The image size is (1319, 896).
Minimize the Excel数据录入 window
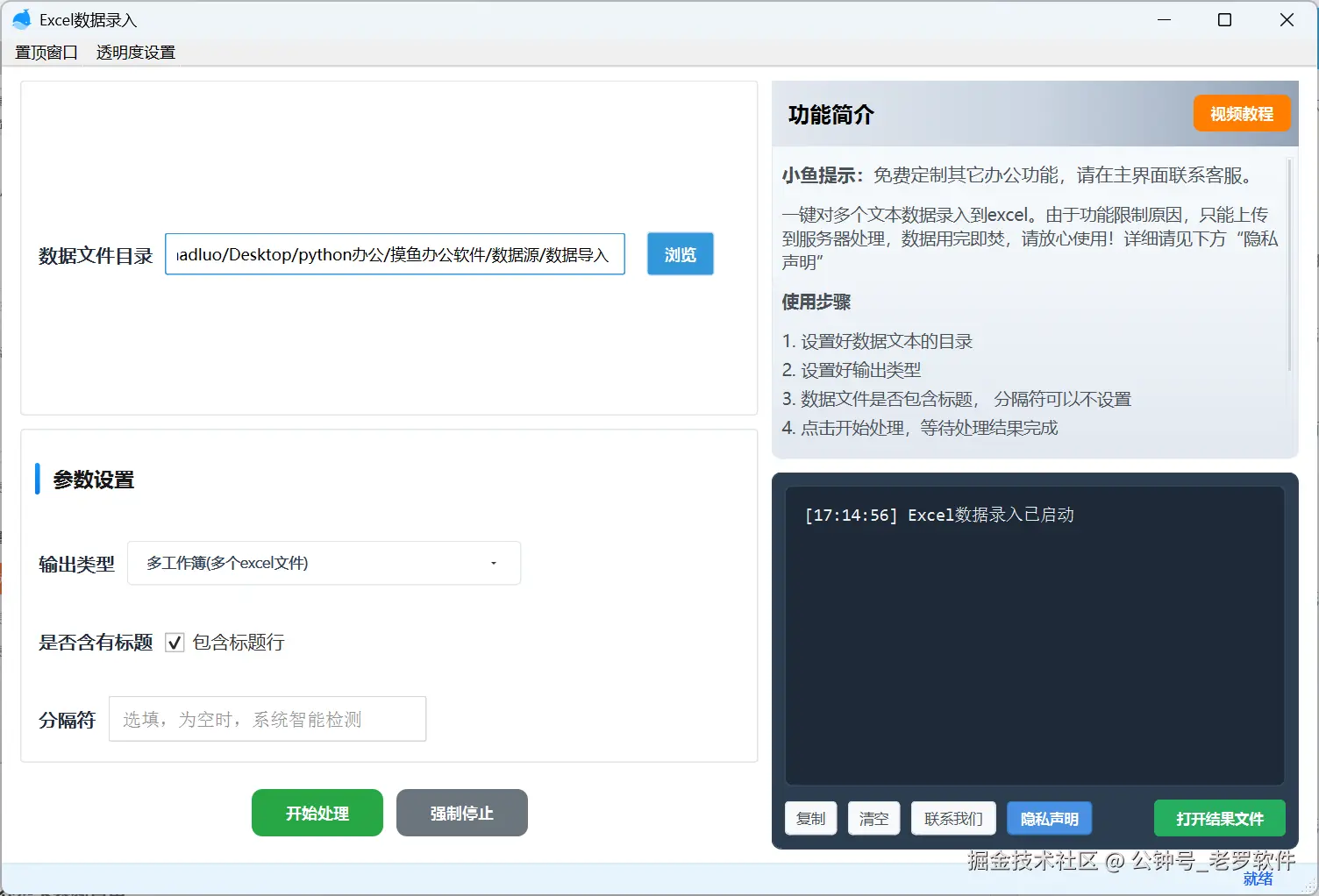(x=1165, y=19)
